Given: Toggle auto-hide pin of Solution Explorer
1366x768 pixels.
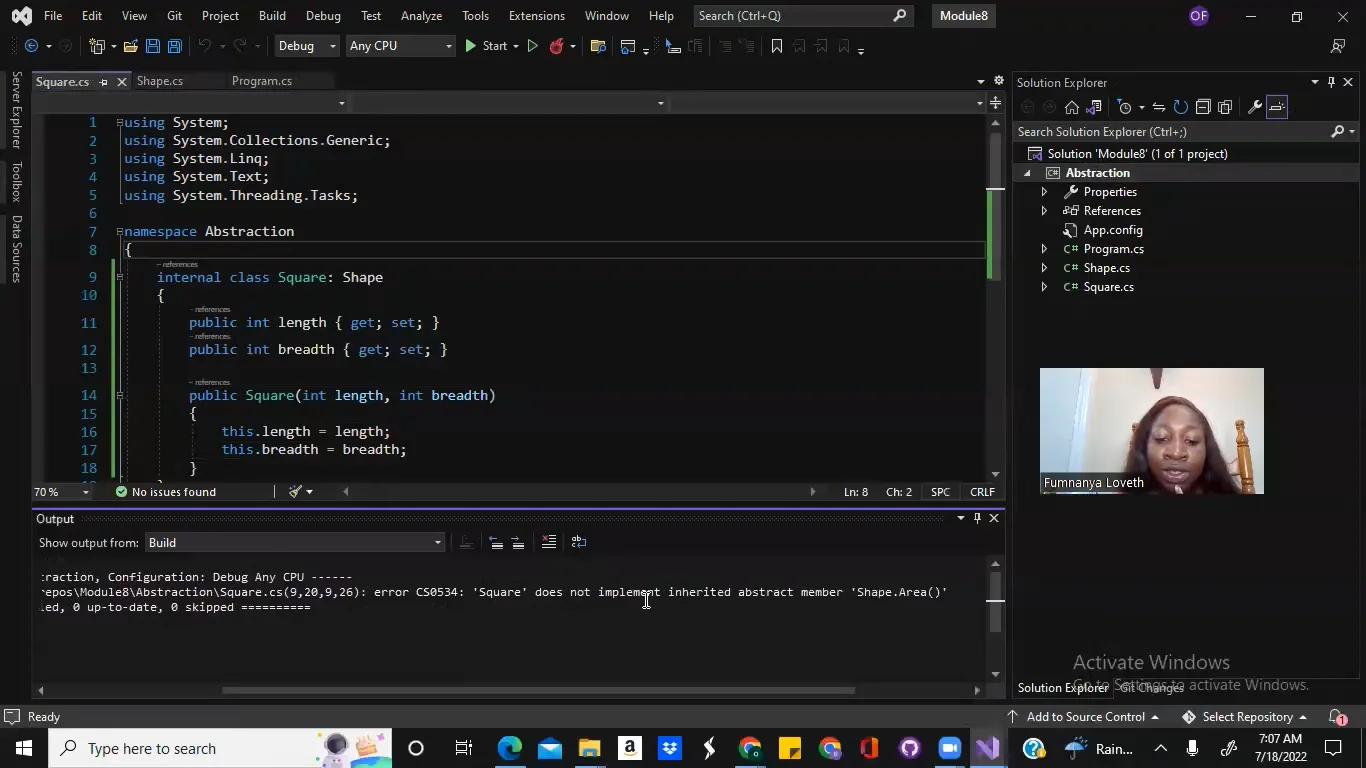Looking at the screenshot, I should tap(1331, 82).
